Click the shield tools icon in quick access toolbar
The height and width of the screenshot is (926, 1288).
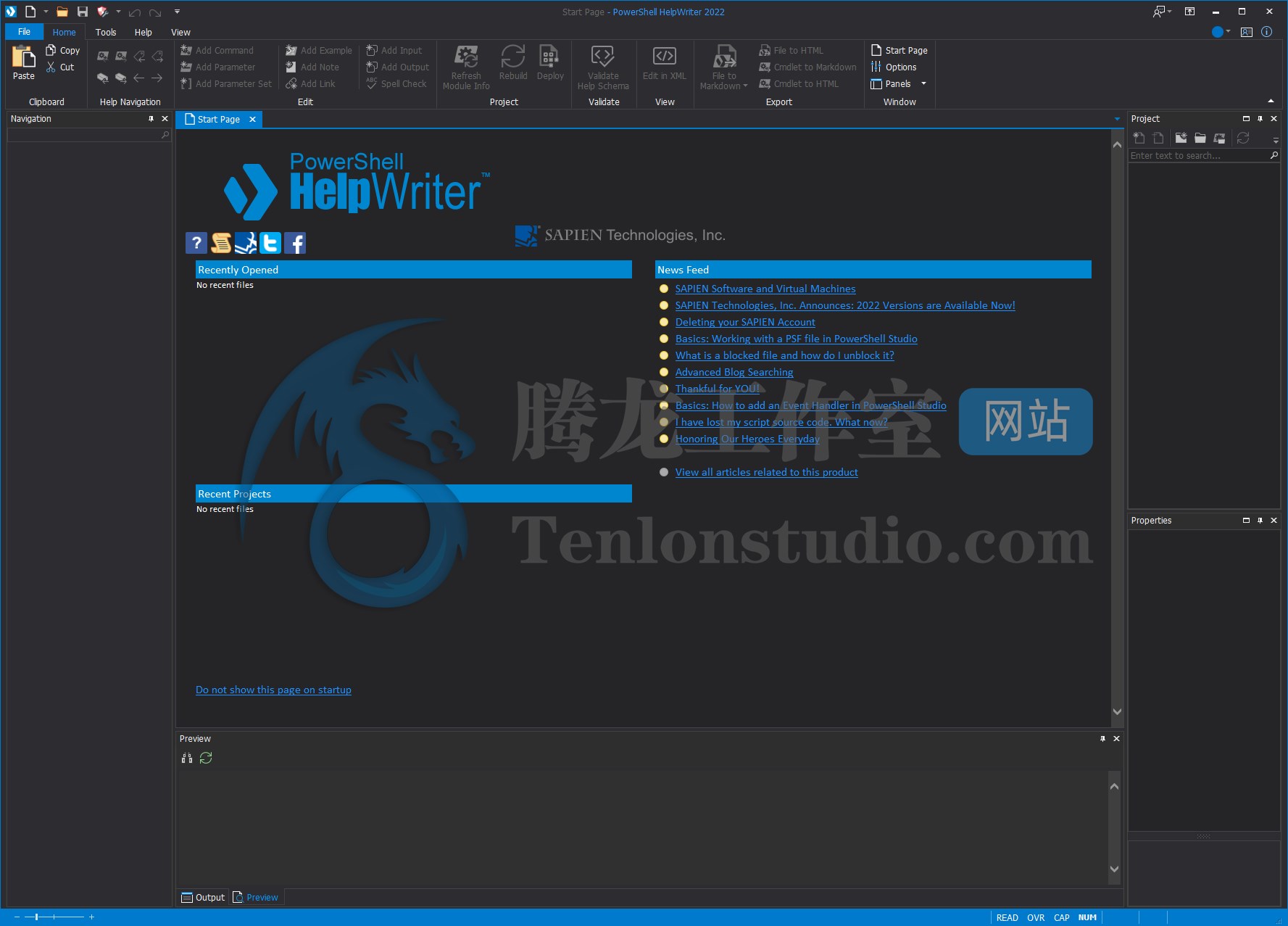(x=103, y=12)
